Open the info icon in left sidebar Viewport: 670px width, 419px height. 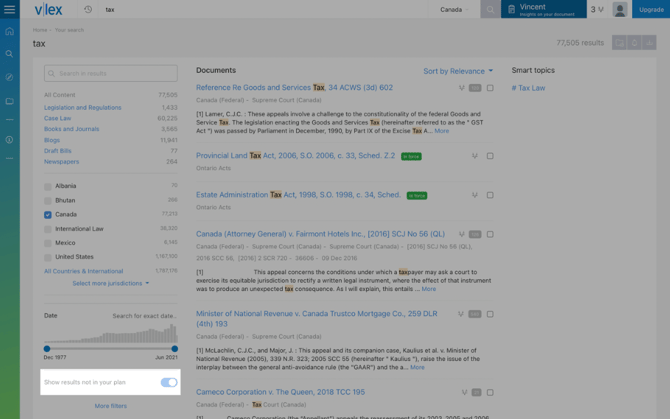pos(9,140)
